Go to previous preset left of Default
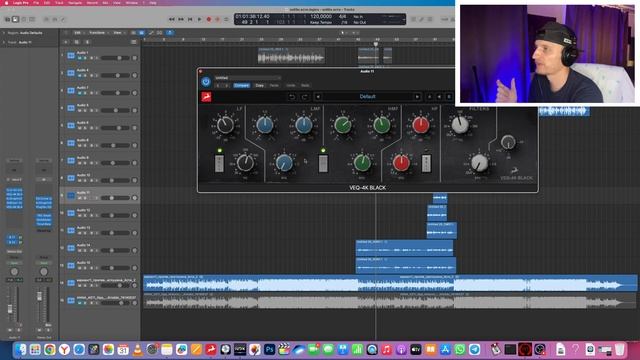This screenshot has height=360, width=640. 318,97
